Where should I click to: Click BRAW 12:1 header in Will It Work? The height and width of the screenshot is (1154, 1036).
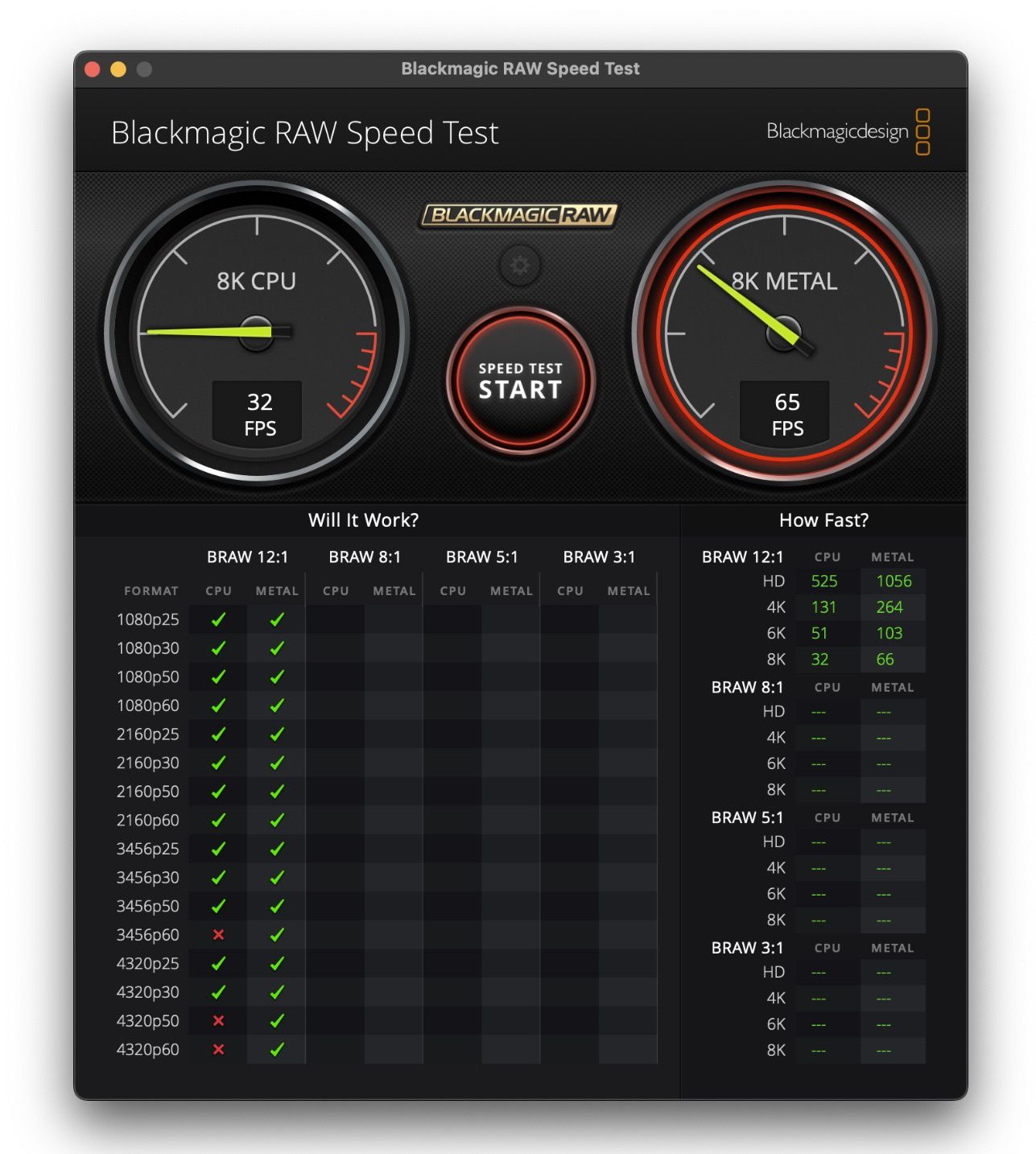[x=247, y=557]
